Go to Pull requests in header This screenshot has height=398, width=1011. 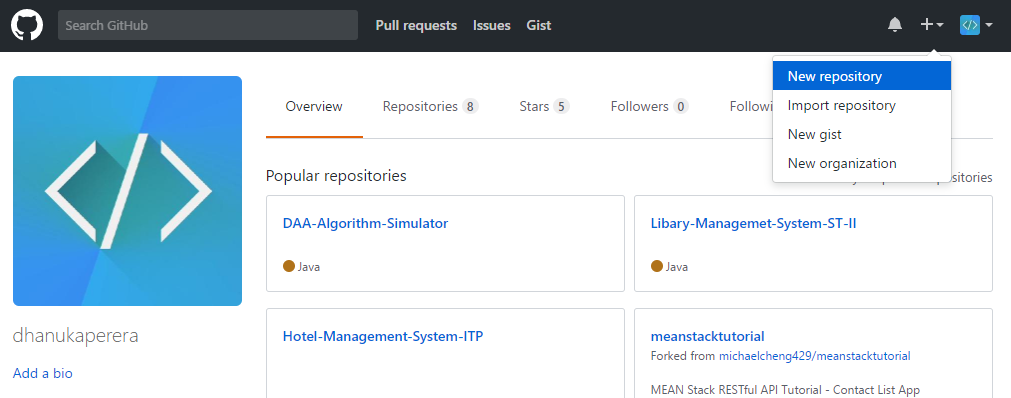pyautogui.click(x=416, y=25)
